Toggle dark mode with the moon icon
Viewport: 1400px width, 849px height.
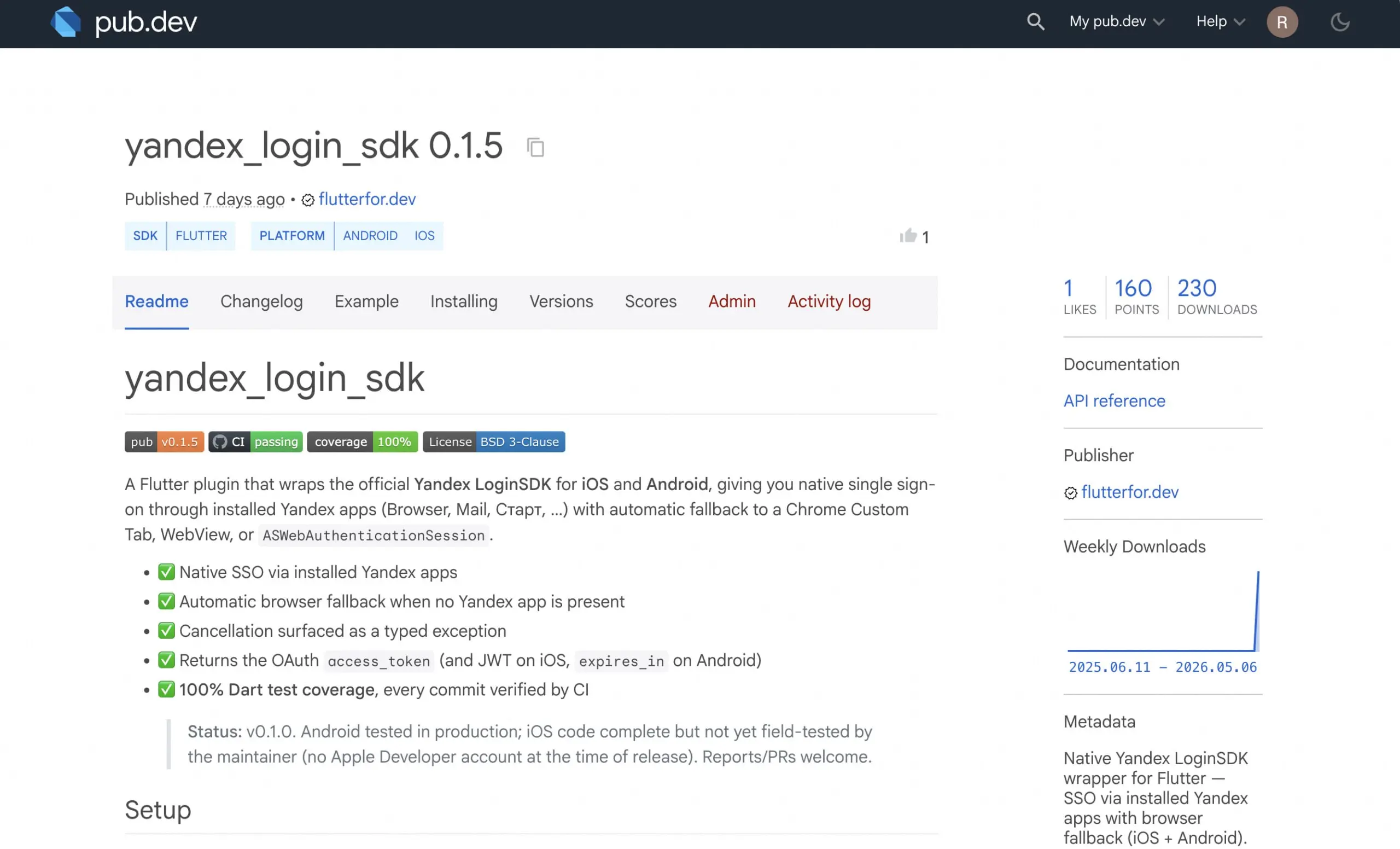click(x=1340, y=21)
